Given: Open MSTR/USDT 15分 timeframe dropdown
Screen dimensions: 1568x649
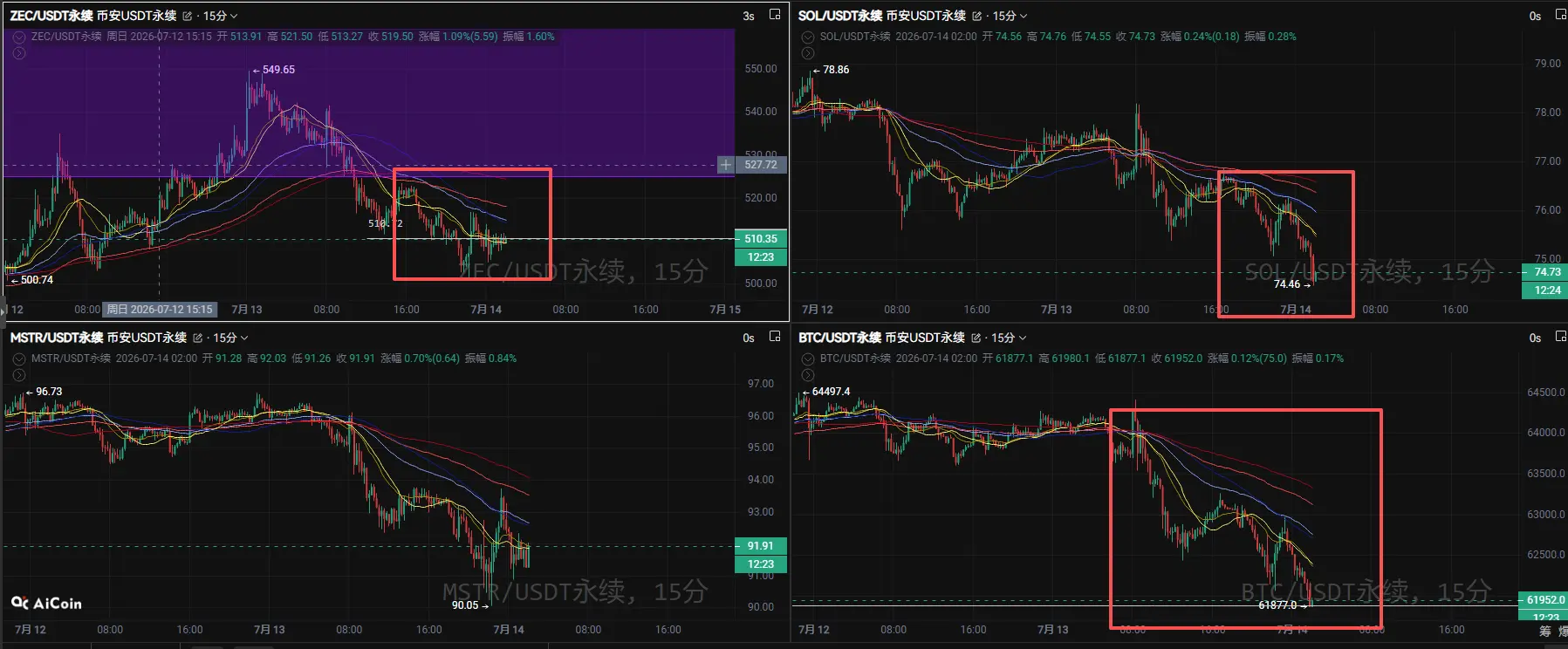Looking at the screenshot, I should 230,338.
